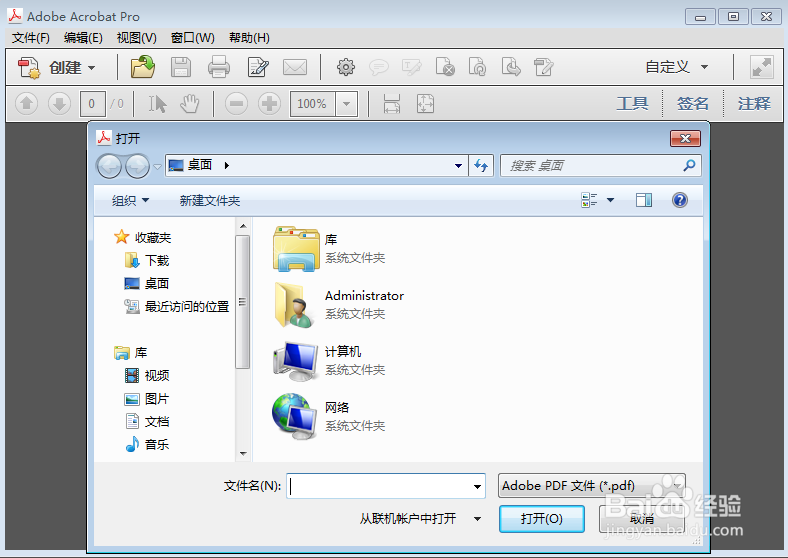788x558 pixels.
Task: Open the zoom percentage dropdown arrow
Action: pyautogui.click(x=346, y=104)
